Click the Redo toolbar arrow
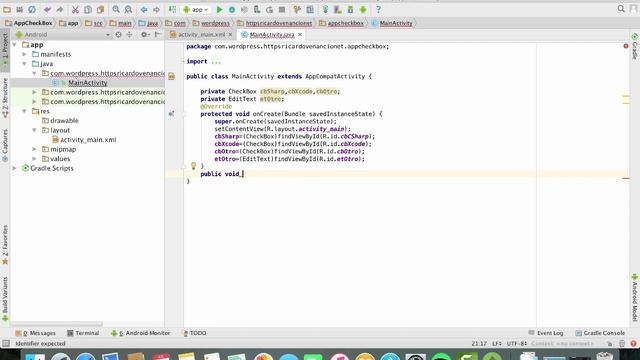 click(60, 9)
